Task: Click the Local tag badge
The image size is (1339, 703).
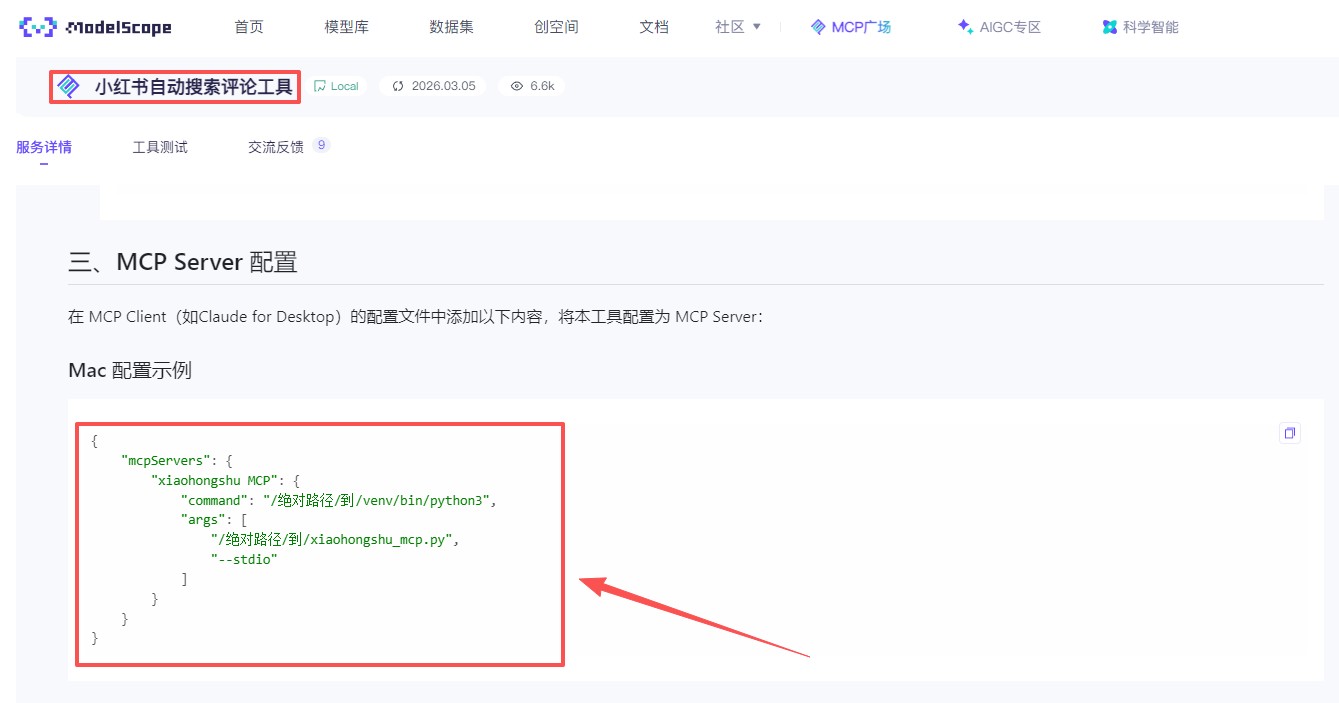Action: pos(337,86)
